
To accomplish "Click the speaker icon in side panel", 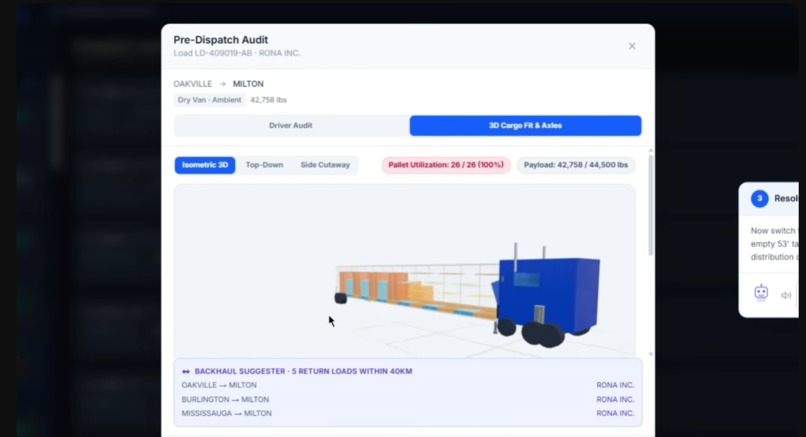I will coord(786,295).
